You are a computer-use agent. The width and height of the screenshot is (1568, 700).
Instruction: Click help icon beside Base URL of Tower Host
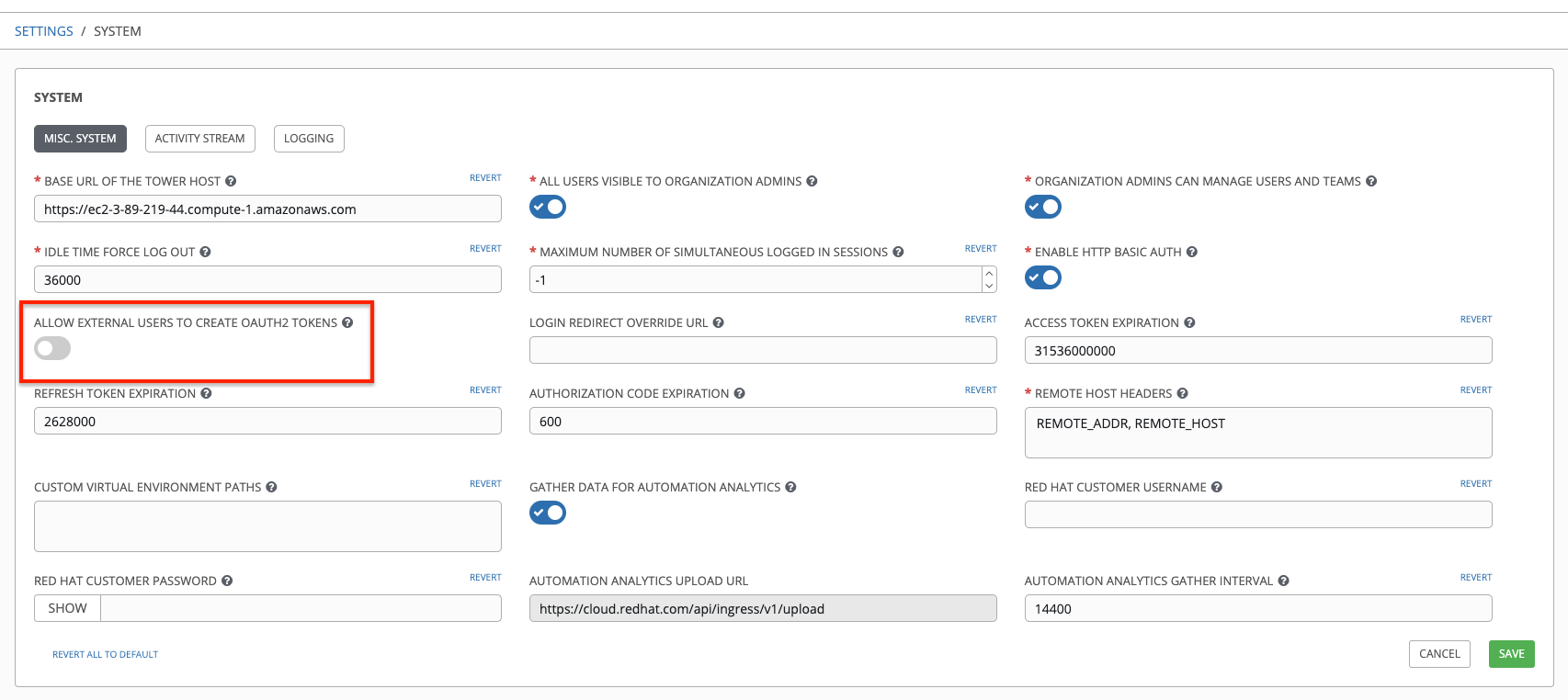pyautogui.click(x=231, y=182)
